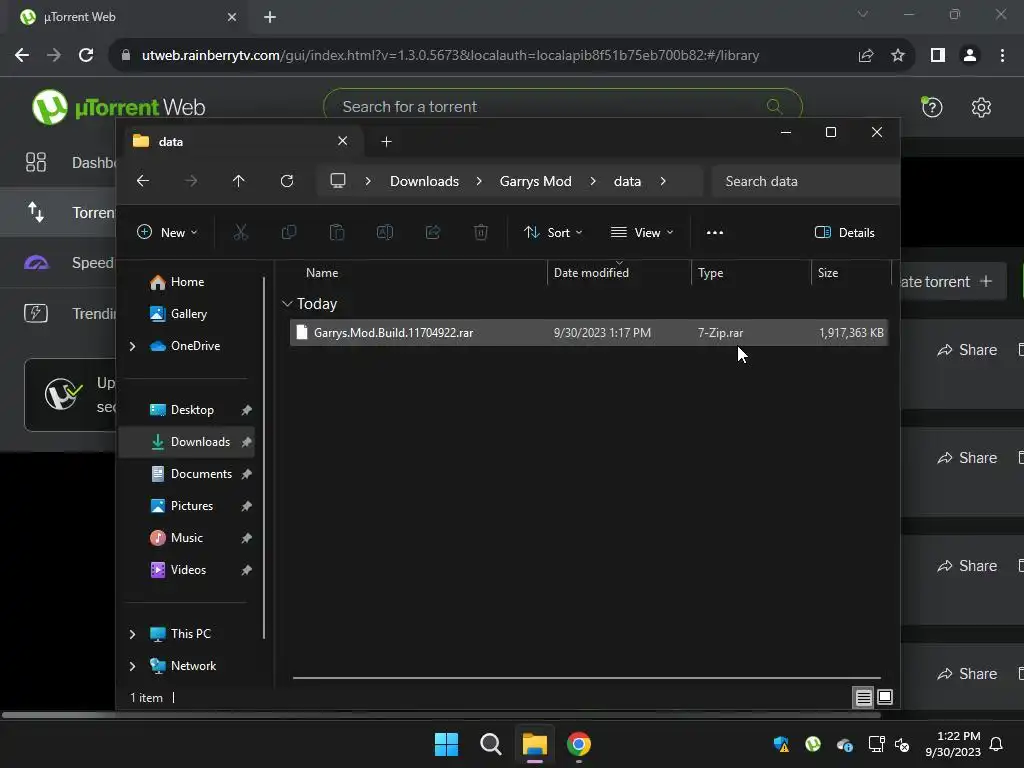
Task: Bookmark this page with star icon
Action: [898, 56]
